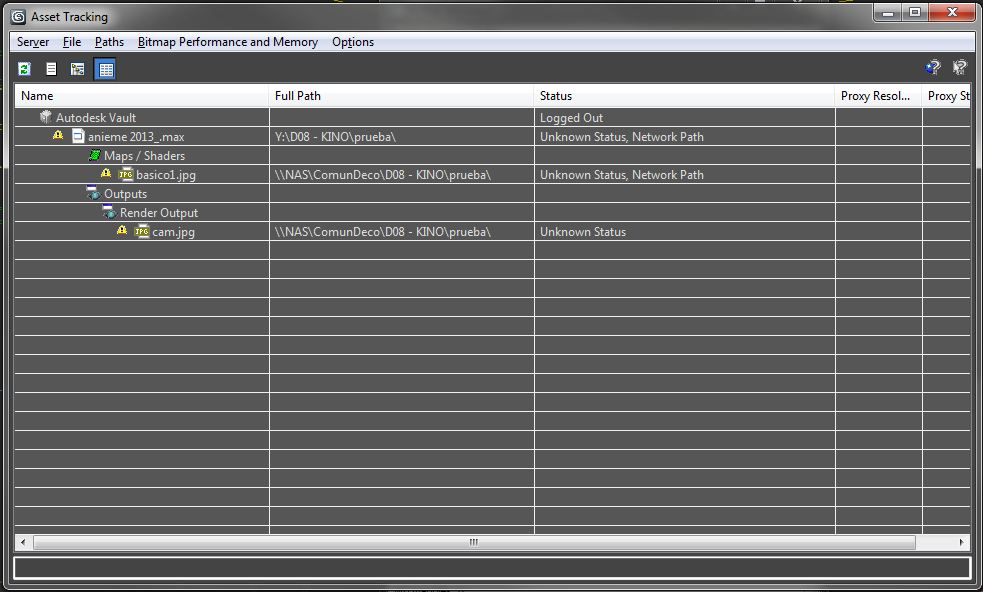Image resolution: width=983 pixels, height=592 pixels.
Task: Click the horizontal scrollbar thumb
Action: click(x=474, y=542)
